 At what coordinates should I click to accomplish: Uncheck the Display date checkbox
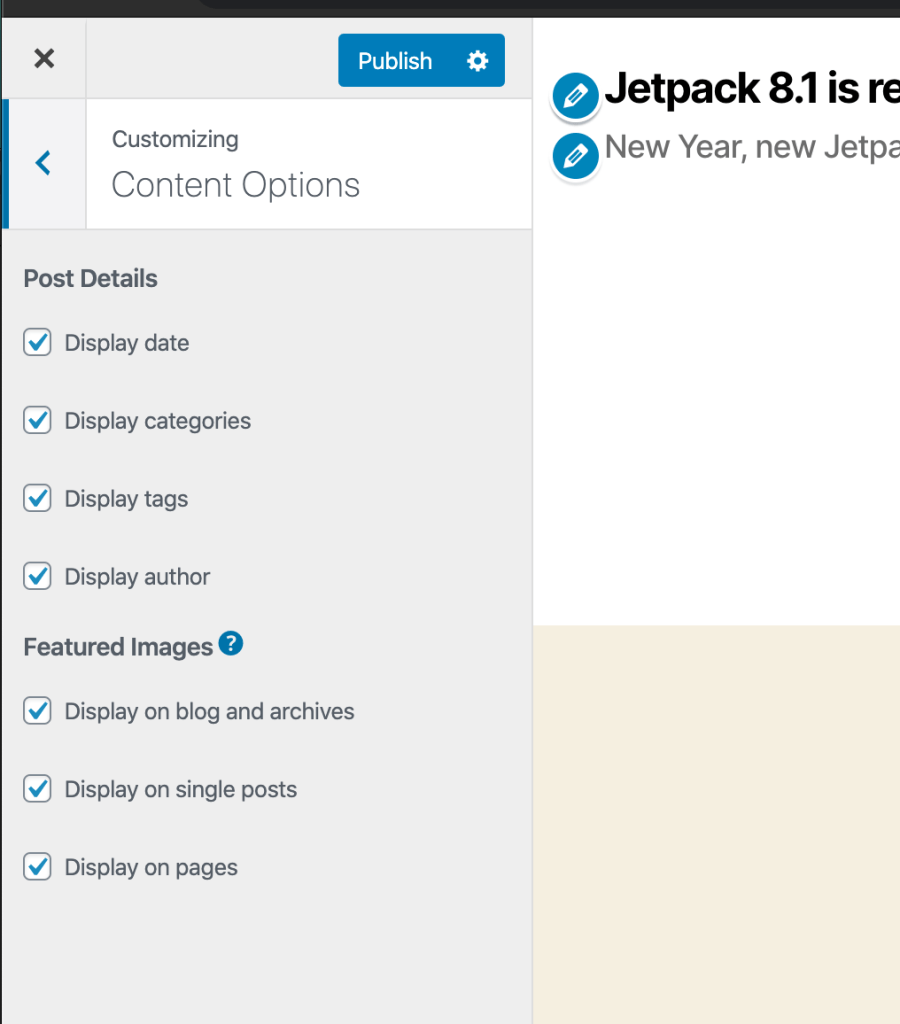click(38, 343)
